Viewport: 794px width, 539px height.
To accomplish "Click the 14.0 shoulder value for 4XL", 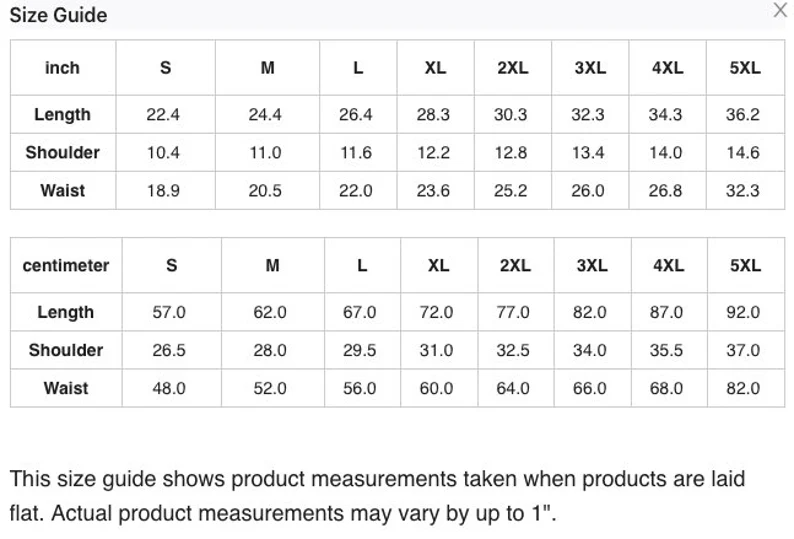I will [665, 153].
